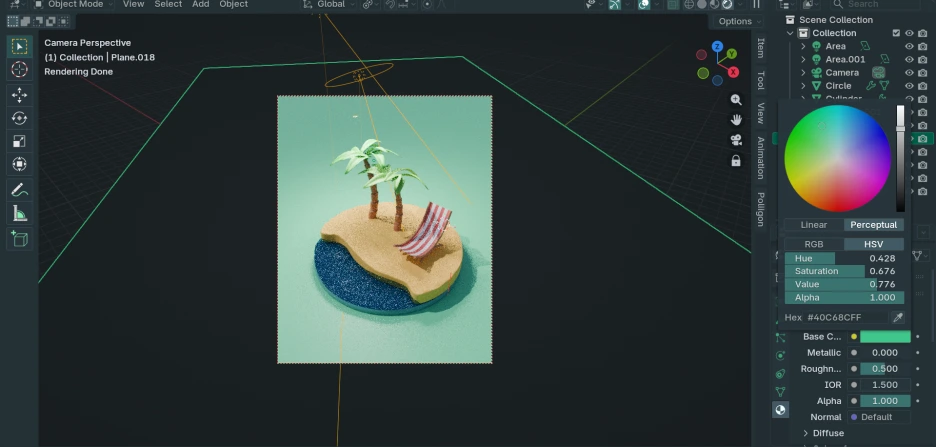Screen dimensions: 936x447
Task: Disable Camera in renders
Action: pyautogui.click(x=923, y=73)
